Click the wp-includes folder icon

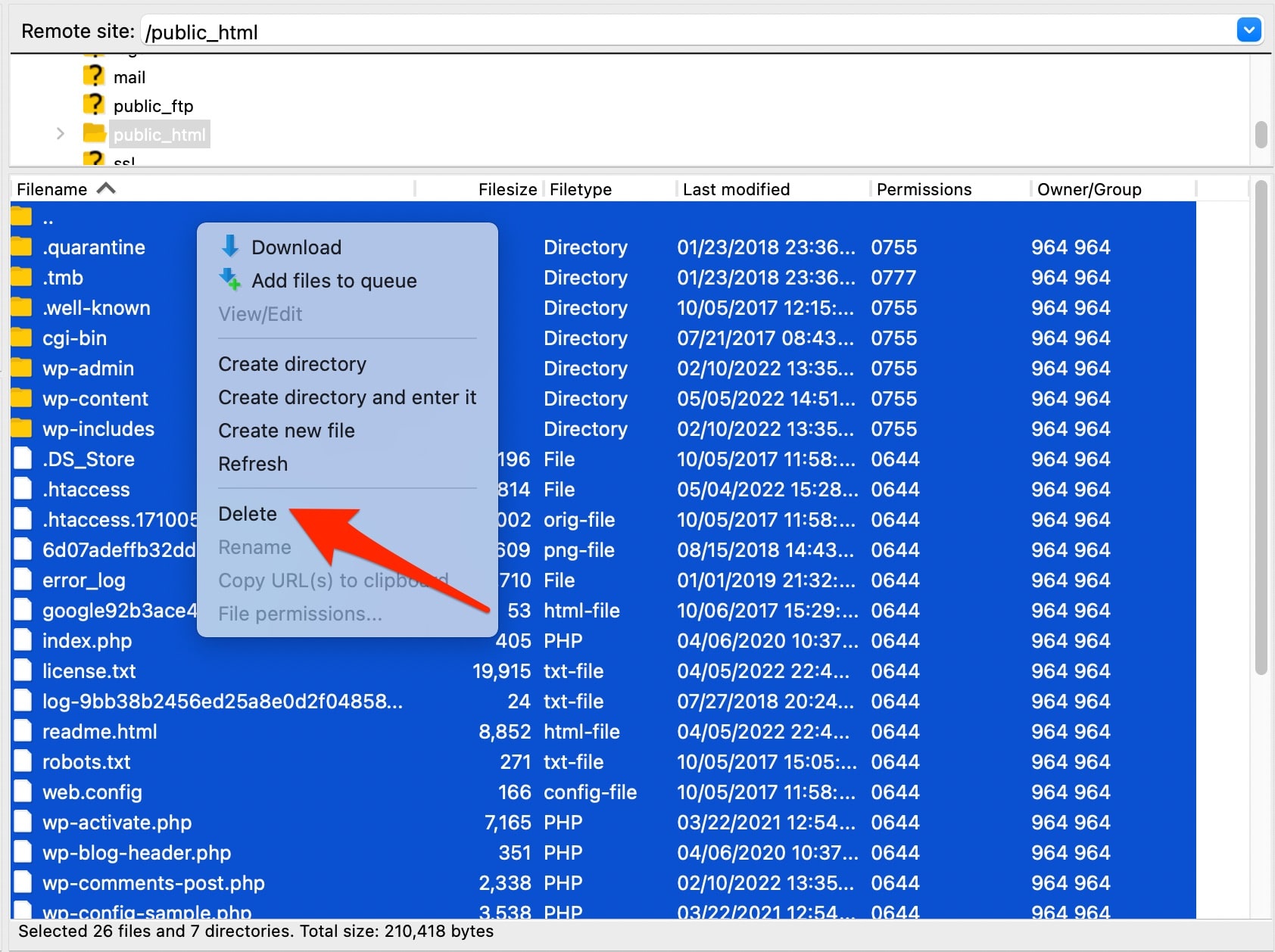22,428
